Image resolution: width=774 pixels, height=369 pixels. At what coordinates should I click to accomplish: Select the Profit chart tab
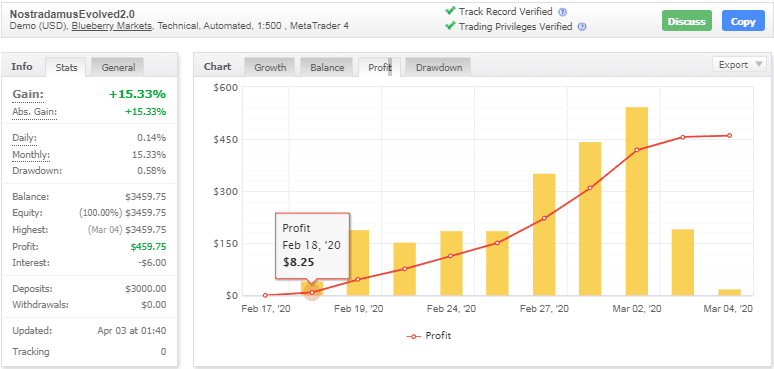coord(380,68)
